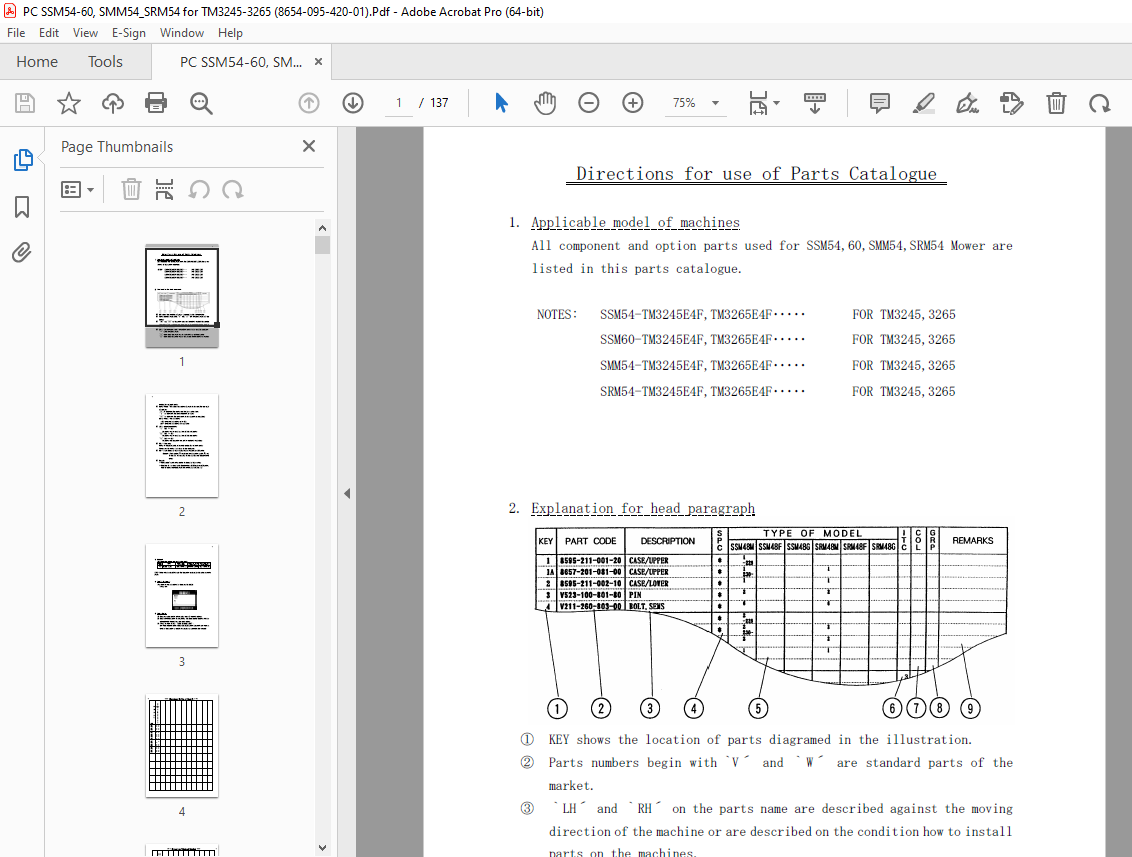Print the document with printer icon

(156, 103)
